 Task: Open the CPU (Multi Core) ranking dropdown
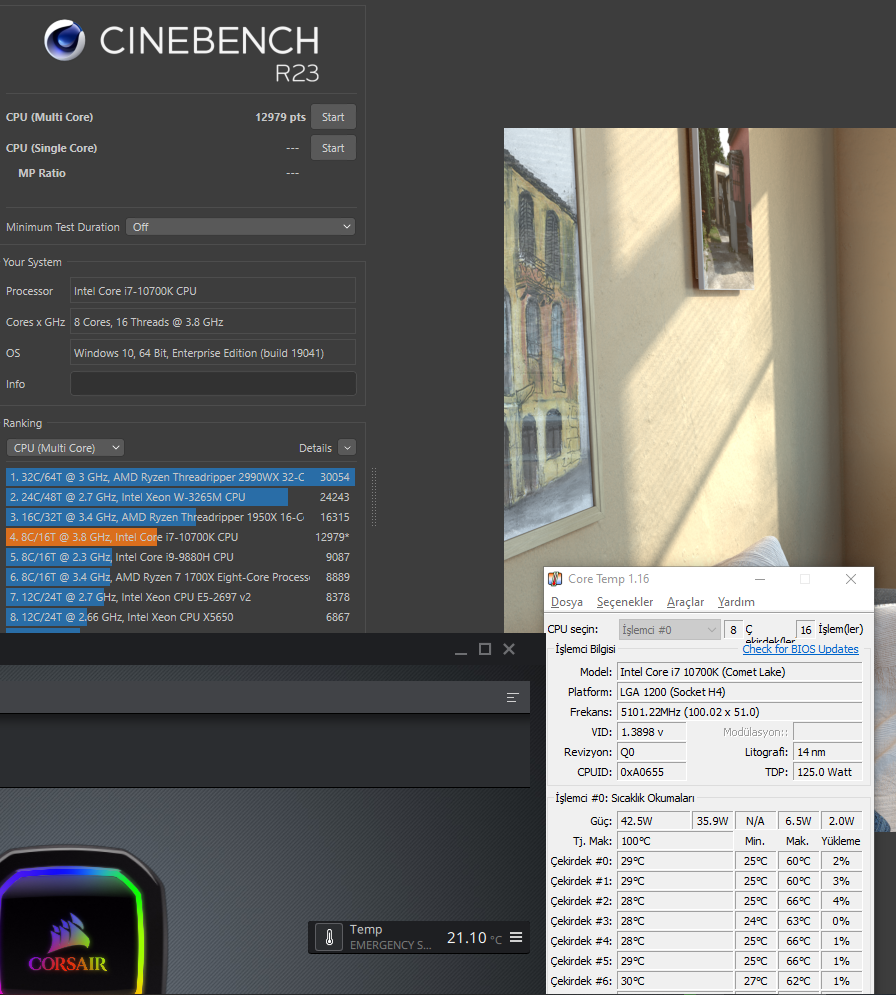click(x=65, y=448)
